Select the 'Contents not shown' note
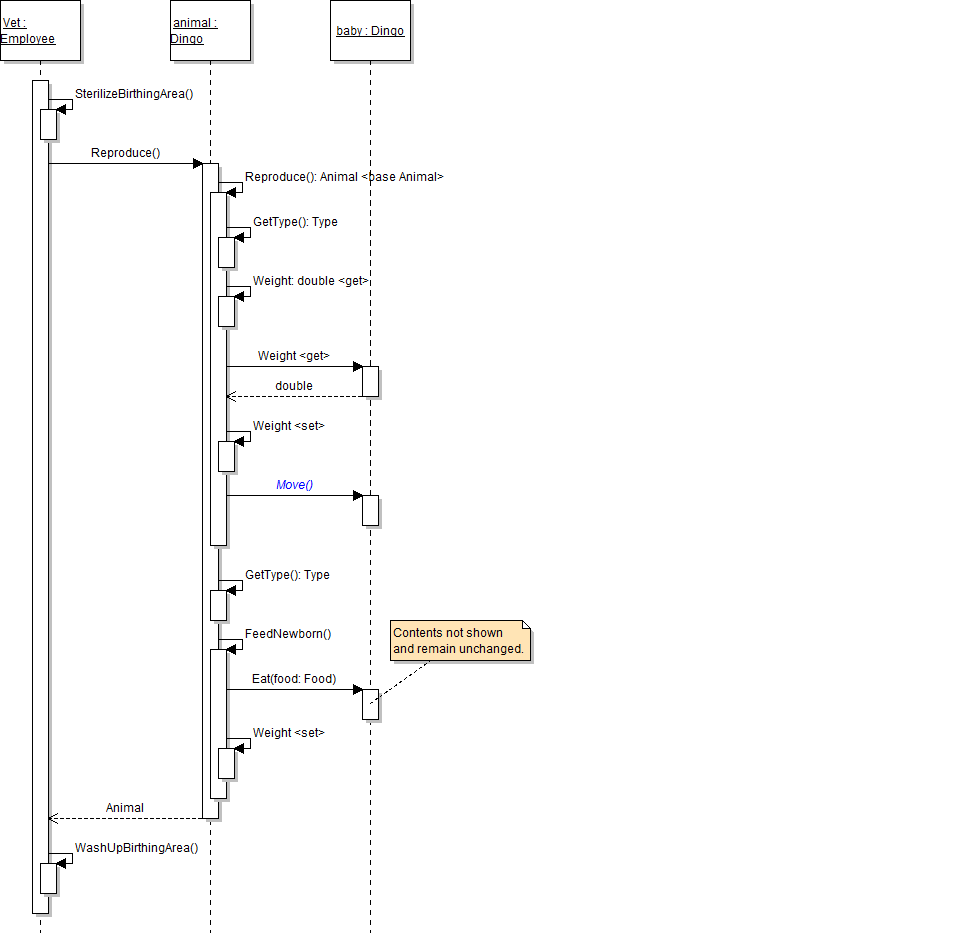Viewport: 964px width, 943px height. click(459, 641)
